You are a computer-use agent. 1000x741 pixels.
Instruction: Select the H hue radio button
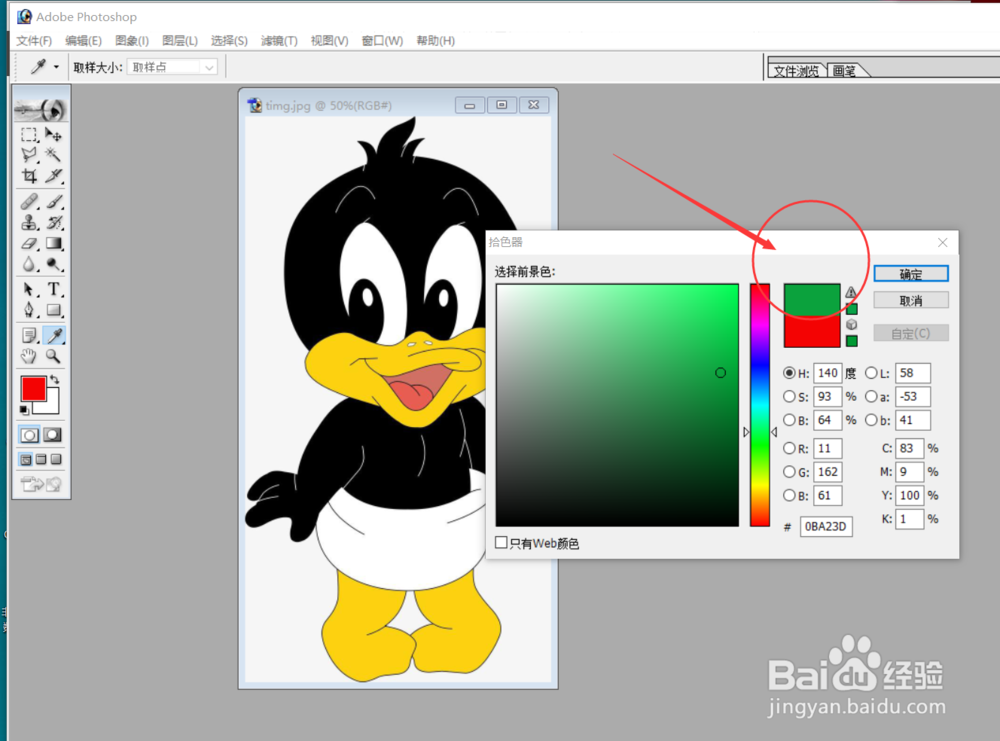click(790, 373)
